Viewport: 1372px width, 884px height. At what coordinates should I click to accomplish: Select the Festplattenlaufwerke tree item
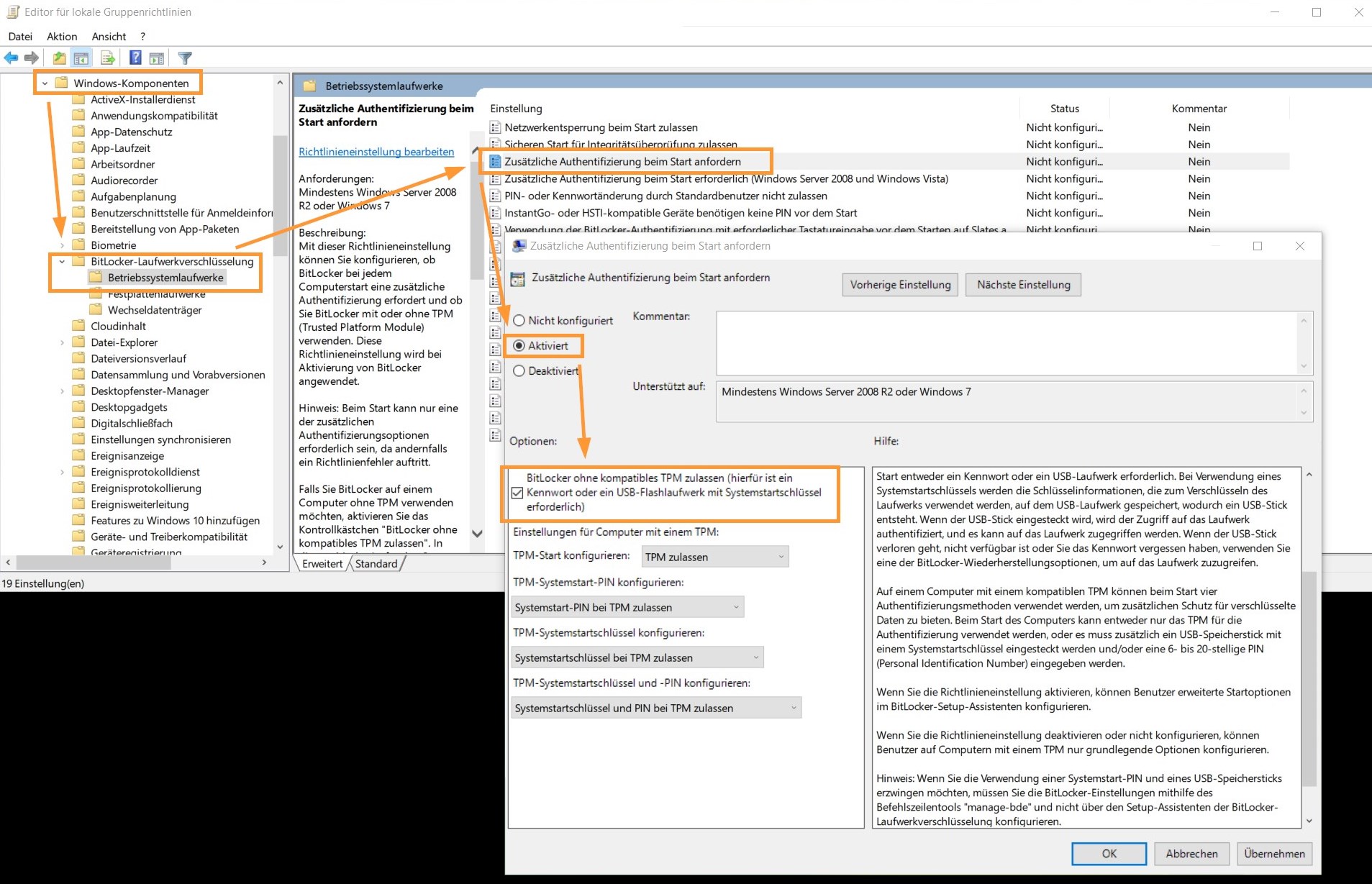click(156, 294)
